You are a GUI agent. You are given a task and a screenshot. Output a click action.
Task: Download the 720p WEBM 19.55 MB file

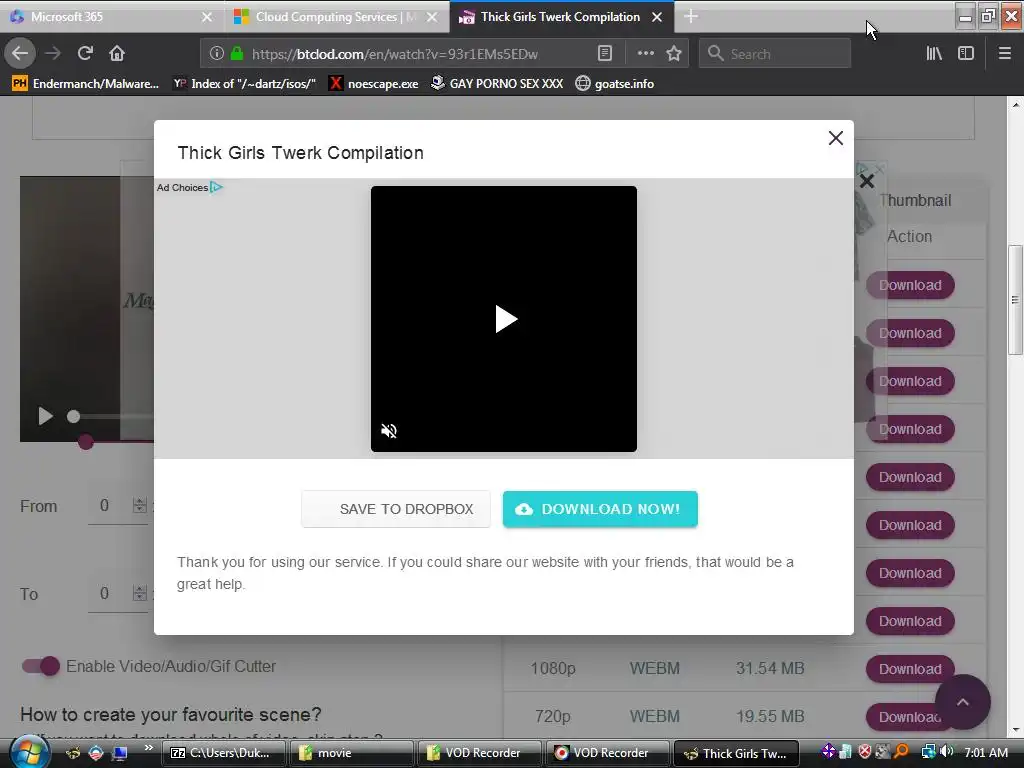tap(910, 717)
